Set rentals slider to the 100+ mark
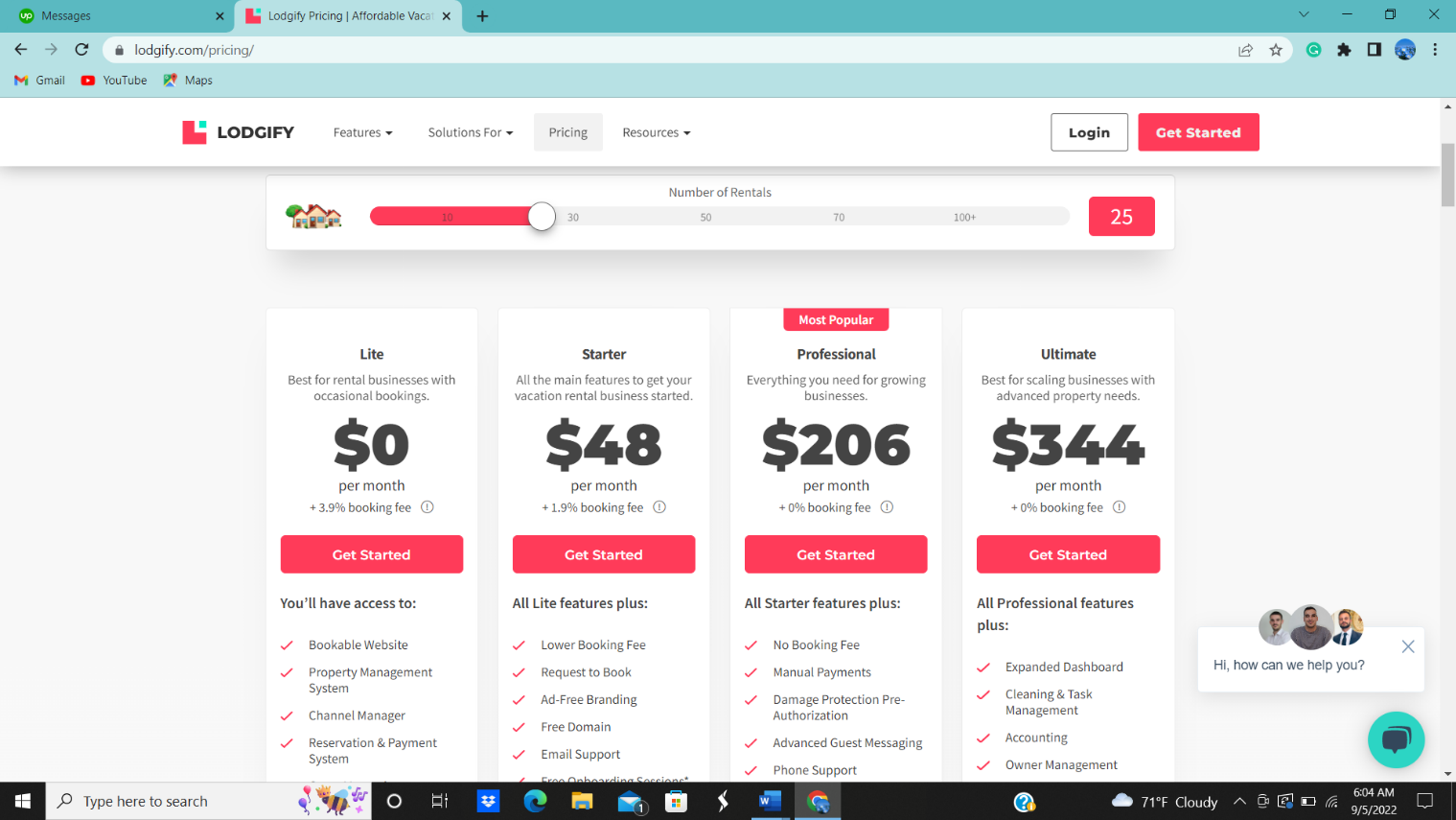This screenshot has width=1456, height=820. pyautogui.click(x=964, y=217)
